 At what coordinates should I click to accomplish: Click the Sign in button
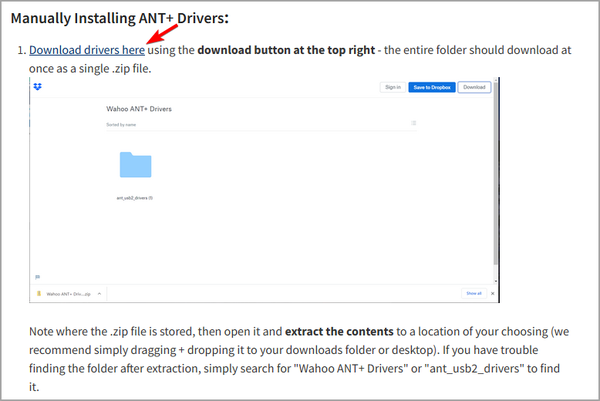[393, 87]
